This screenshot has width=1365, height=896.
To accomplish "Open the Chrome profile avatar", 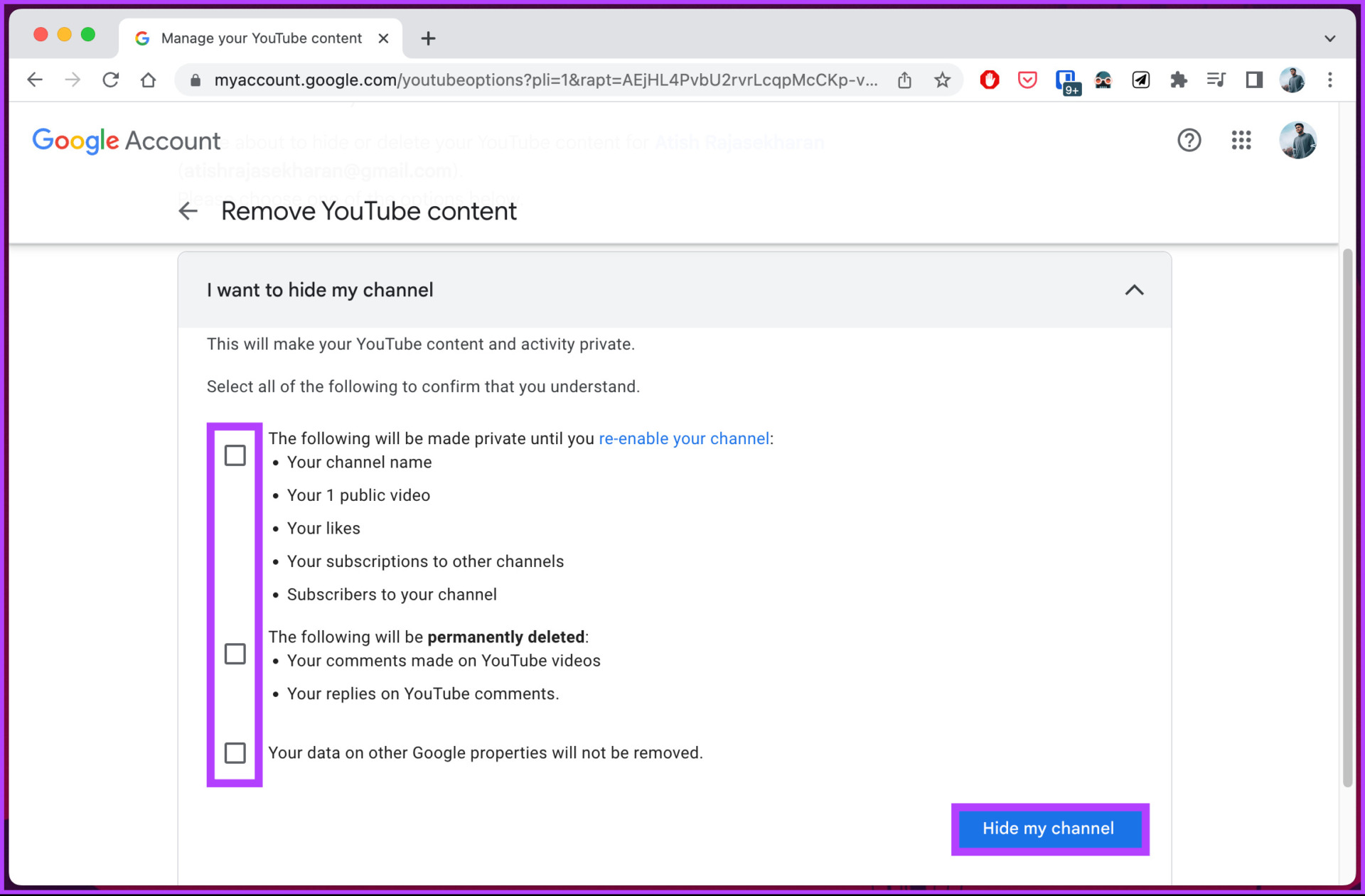I will click(1292, 80).
